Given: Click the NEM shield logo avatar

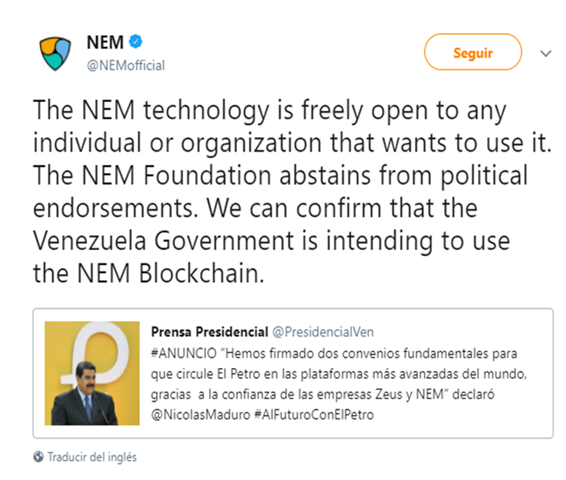Looking at the screenshot, I should click(55, 53).
